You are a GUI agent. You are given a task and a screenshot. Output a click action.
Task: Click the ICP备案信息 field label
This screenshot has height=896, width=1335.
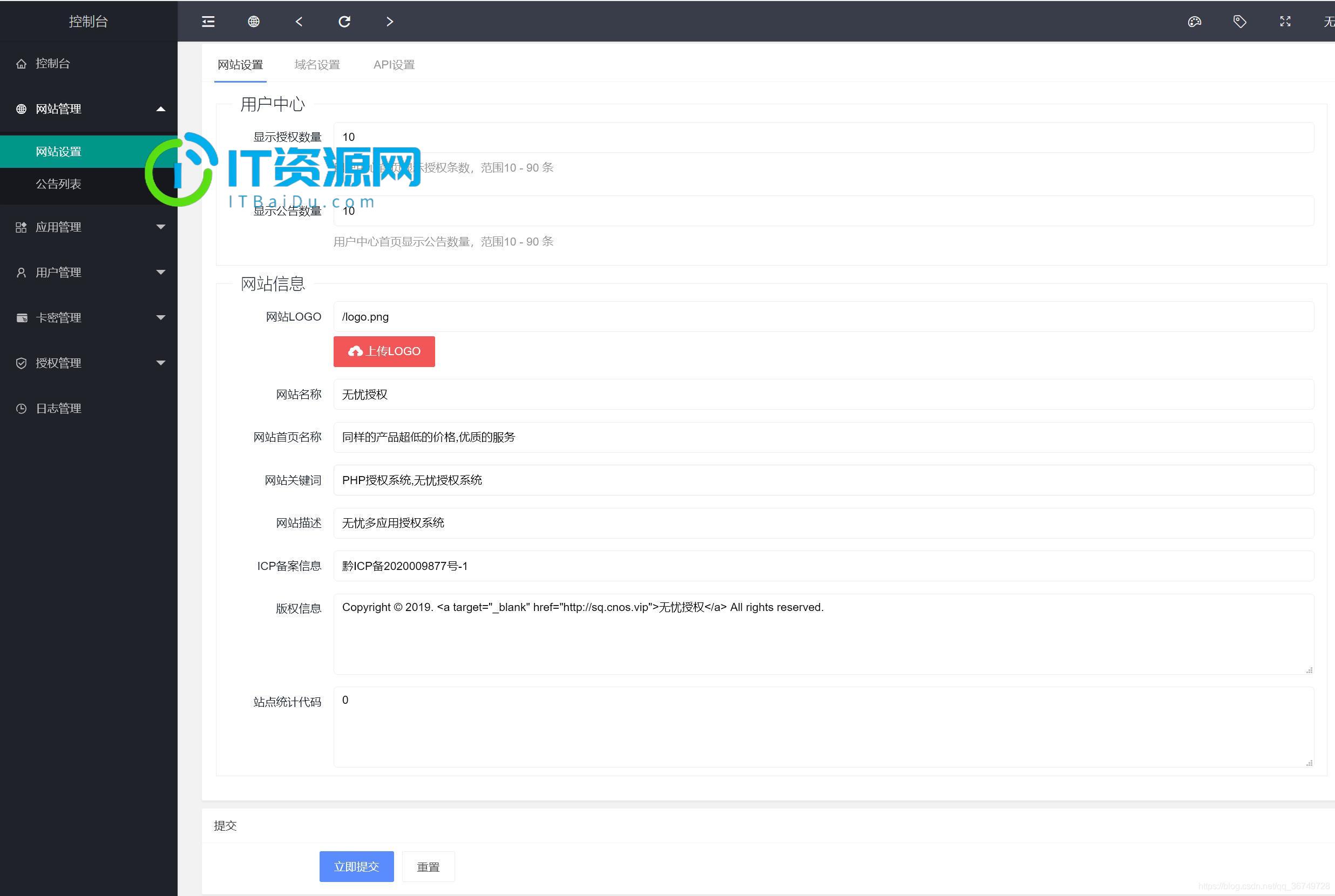click(289, 566)
